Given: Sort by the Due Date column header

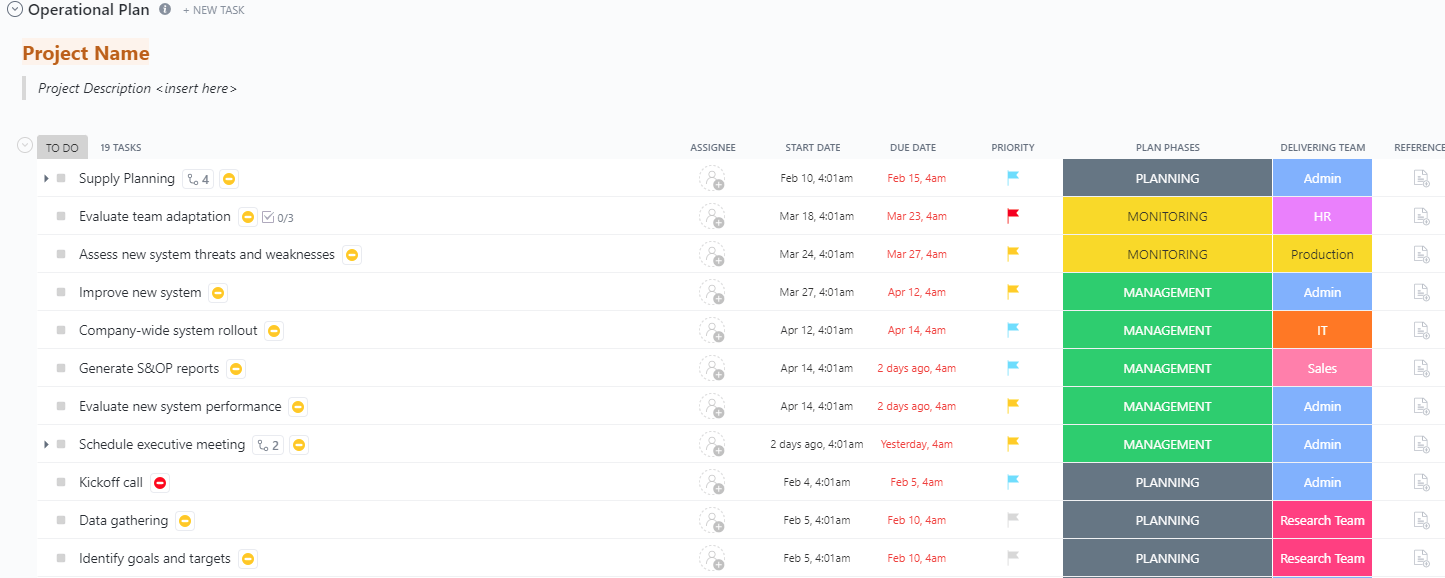Looking at the screenshot, I should pyautogui.click(x=913, y=148).
